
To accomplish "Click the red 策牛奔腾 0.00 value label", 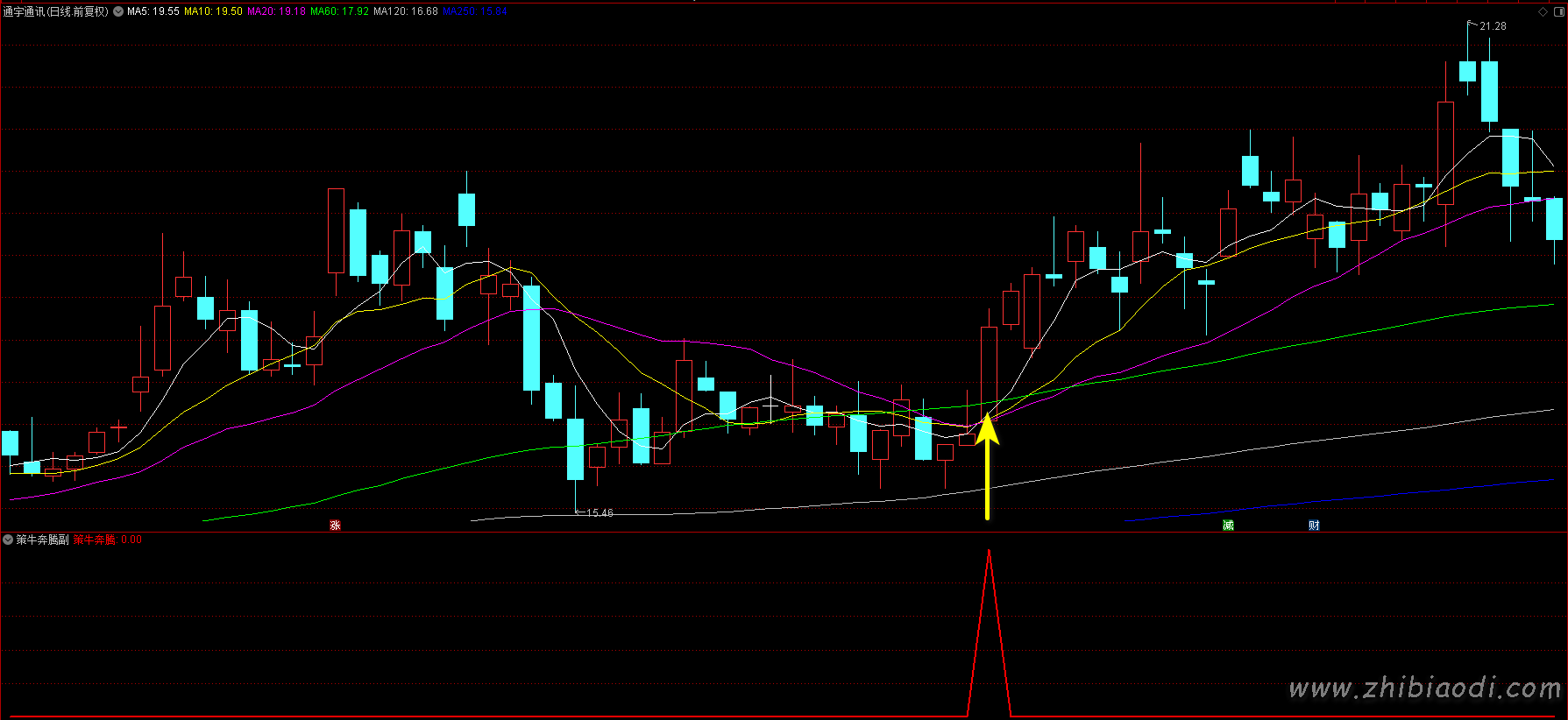I will pyautogui.click(x=107, y=540).
